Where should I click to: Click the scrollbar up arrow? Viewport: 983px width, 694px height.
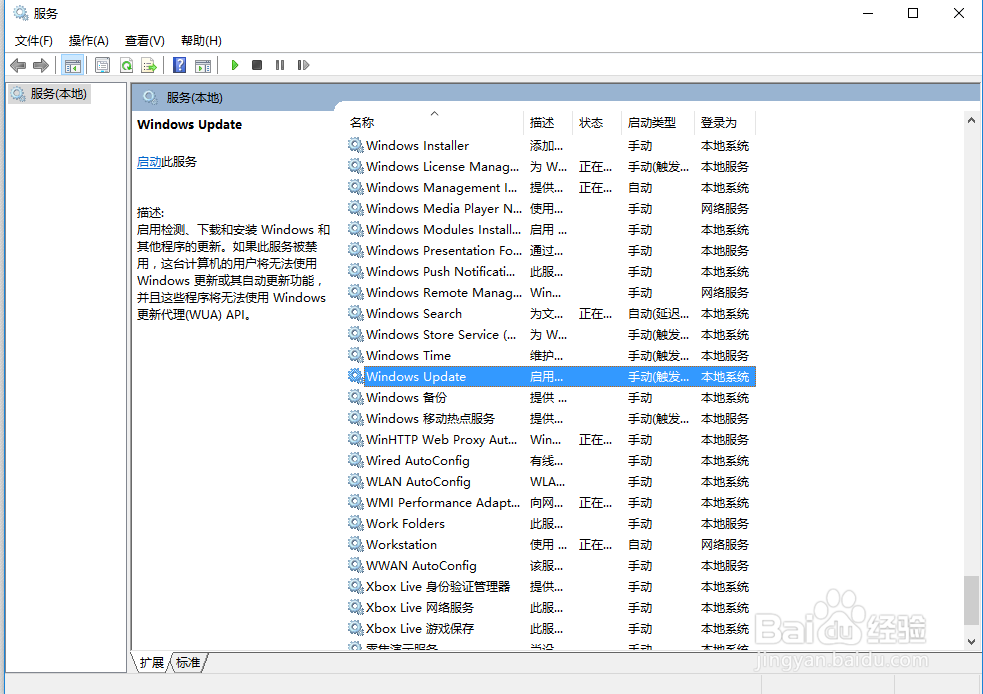[x=971, y=120]
